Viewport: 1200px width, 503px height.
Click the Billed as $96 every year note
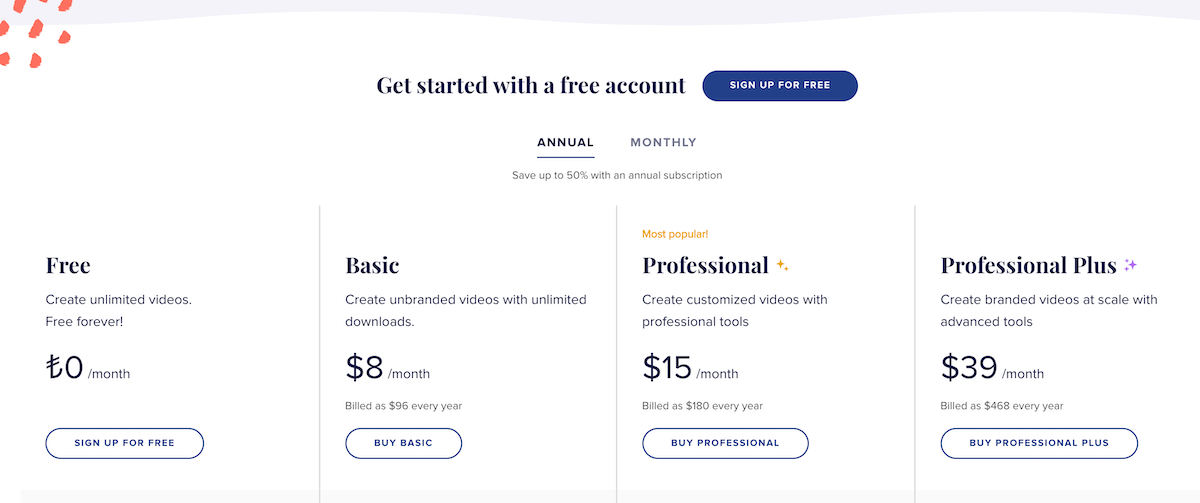point(403,406)
